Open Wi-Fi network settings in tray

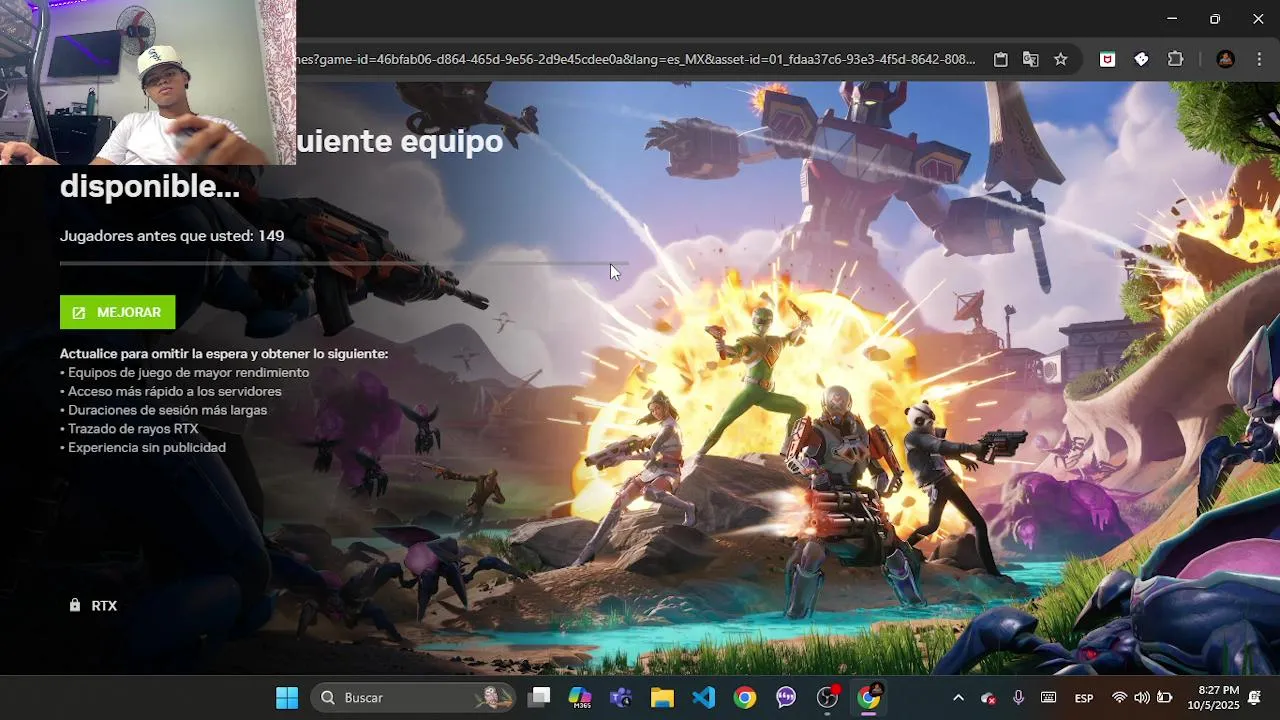(x=1120, y=698)
